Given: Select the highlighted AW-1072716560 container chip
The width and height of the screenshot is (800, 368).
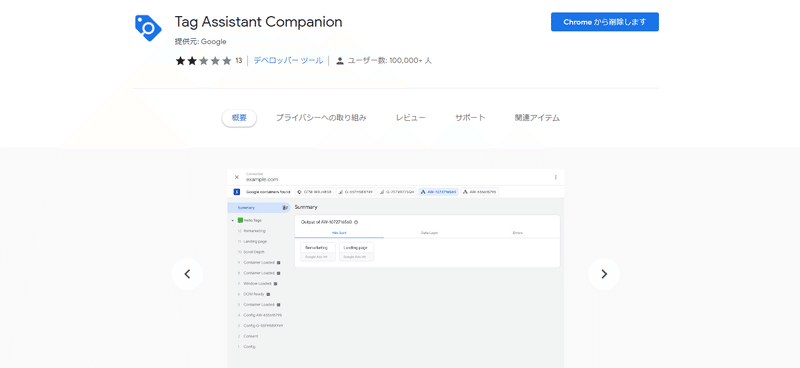Looking at the screenshot, I should point(439,192).
